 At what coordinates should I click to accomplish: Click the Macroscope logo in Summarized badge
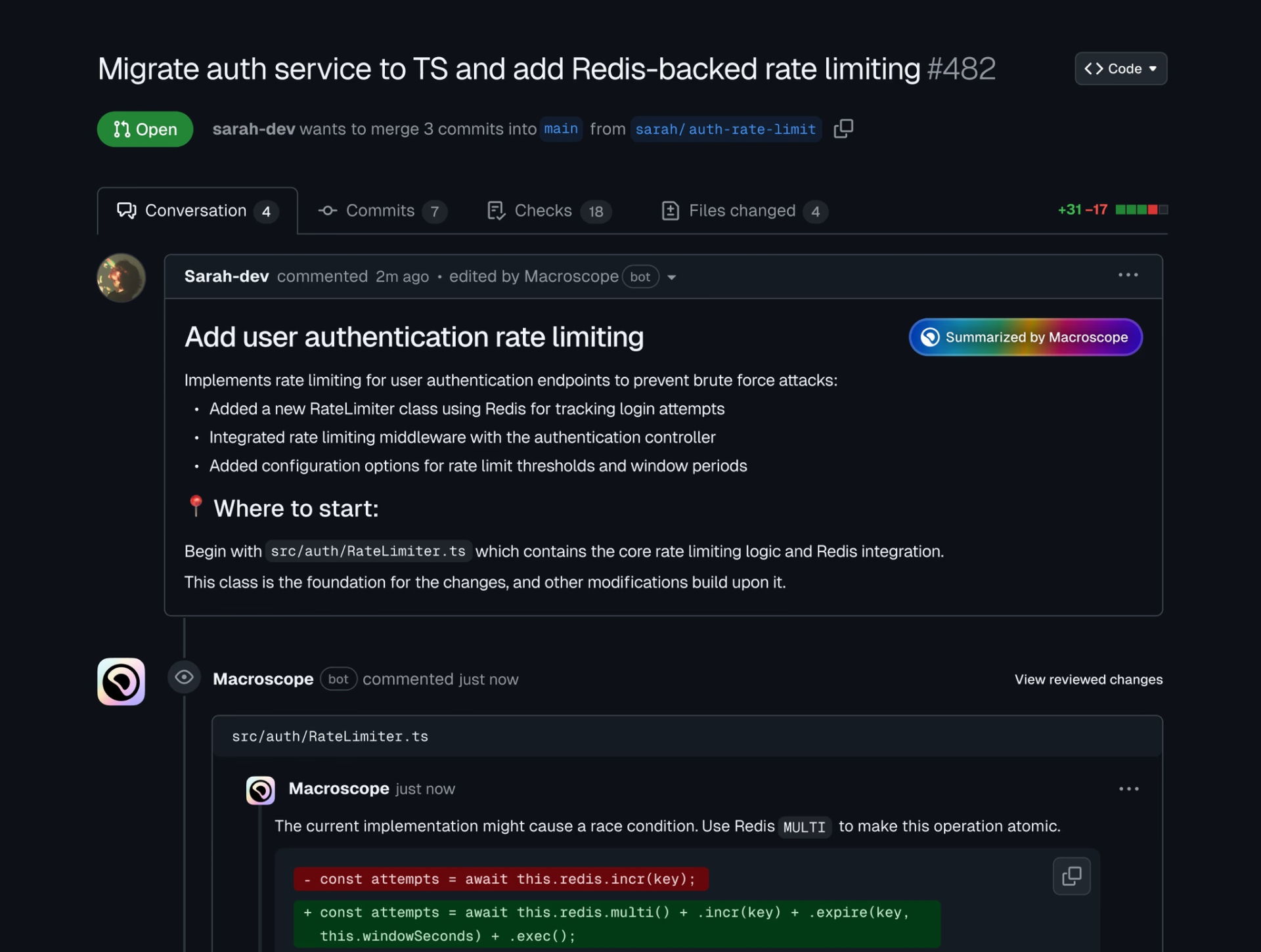click(x=930, y=337)
